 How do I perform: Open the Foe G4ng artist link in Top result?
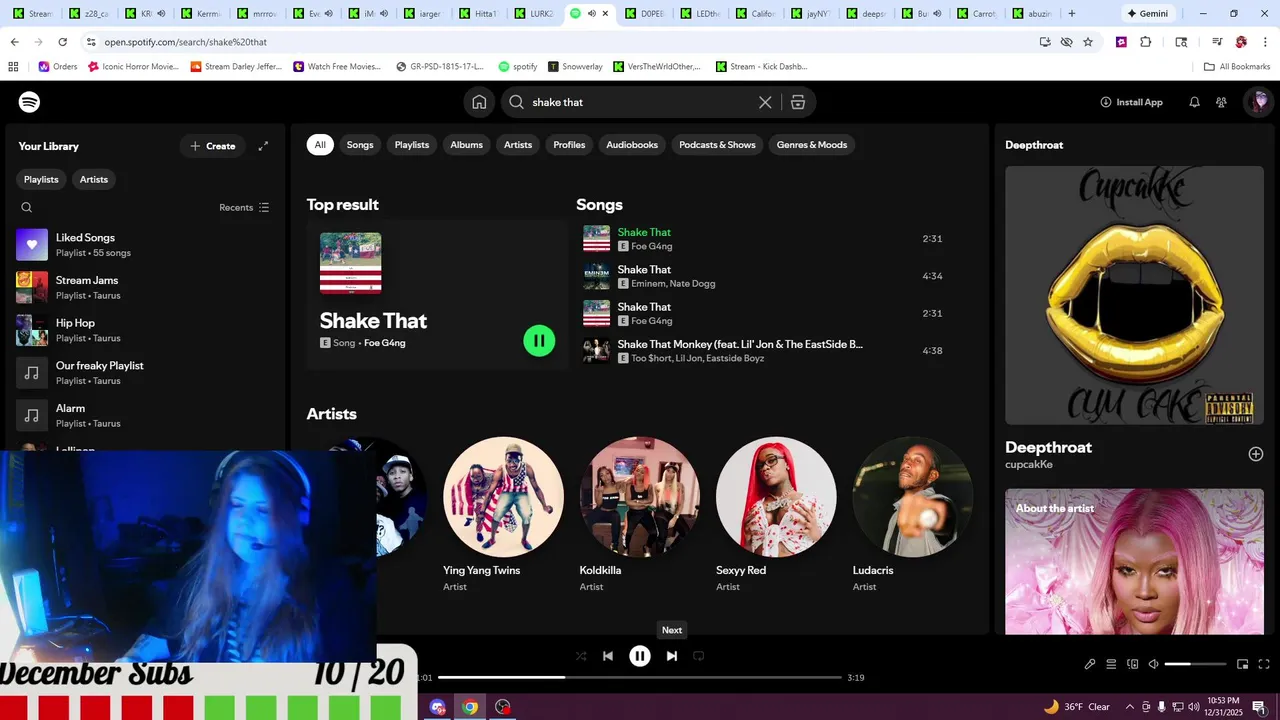(385, 343)
